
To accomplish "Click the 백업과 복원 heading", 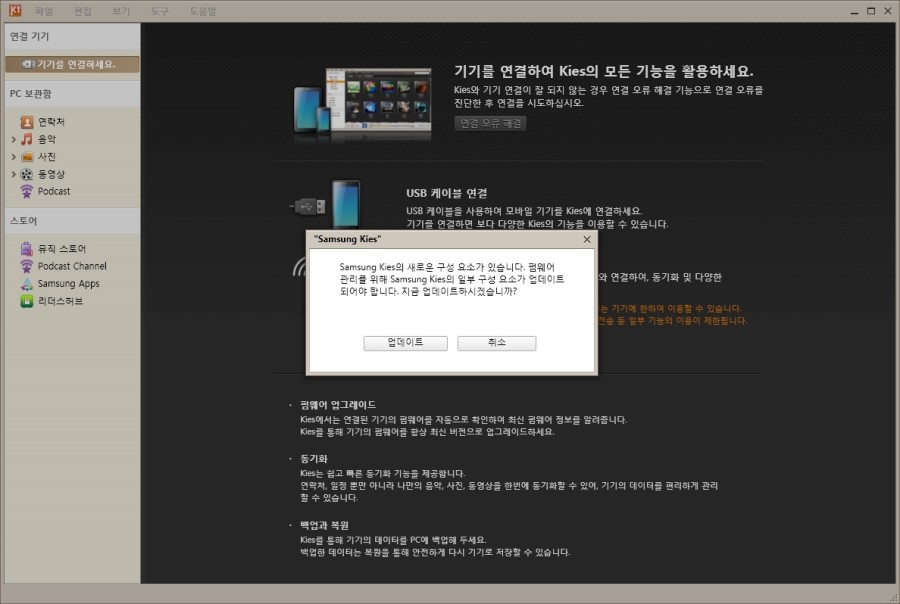I will 324,525.
